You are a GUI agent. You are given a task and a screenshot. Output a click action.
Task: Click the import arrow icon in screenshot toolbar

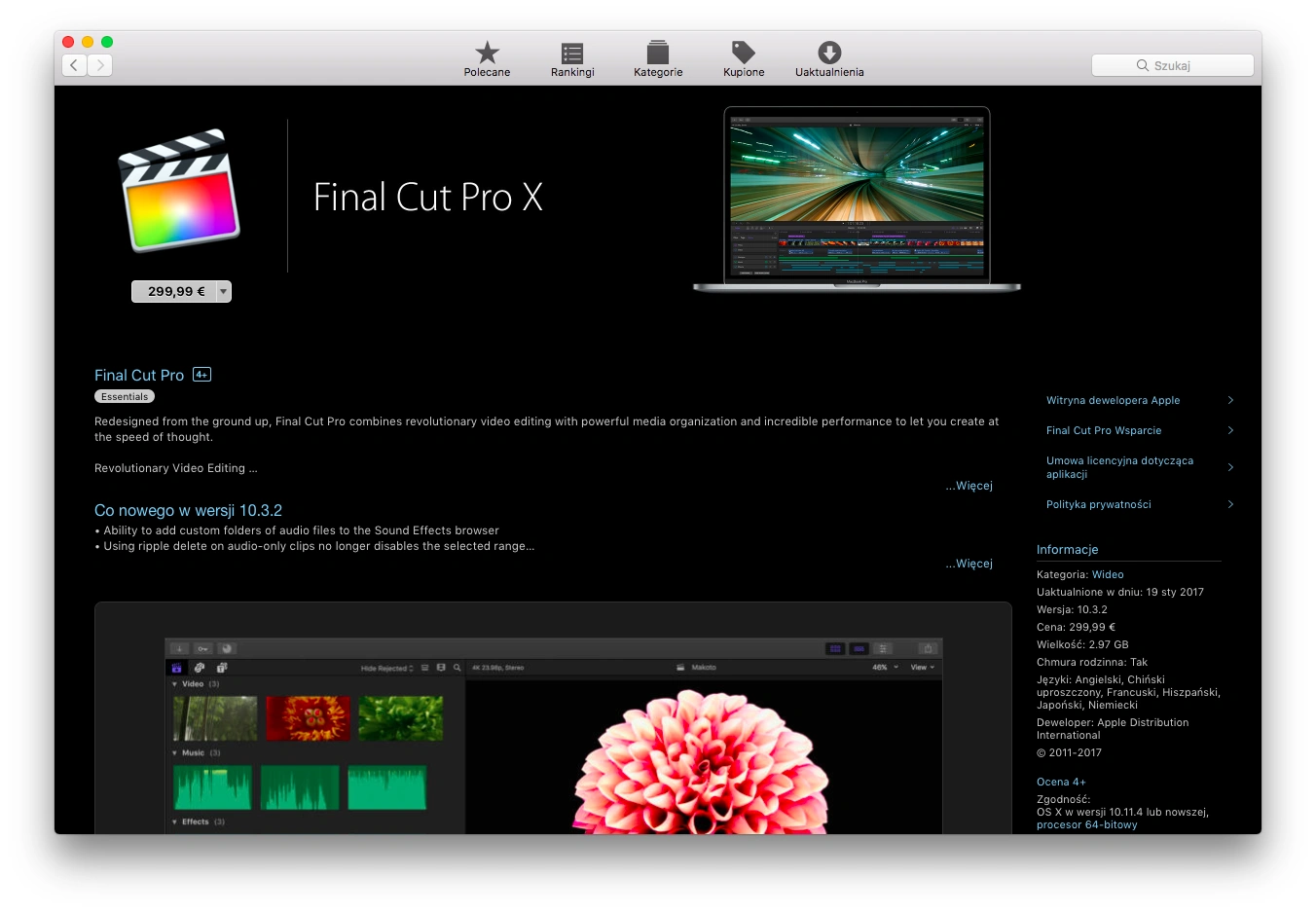point(179,648)
